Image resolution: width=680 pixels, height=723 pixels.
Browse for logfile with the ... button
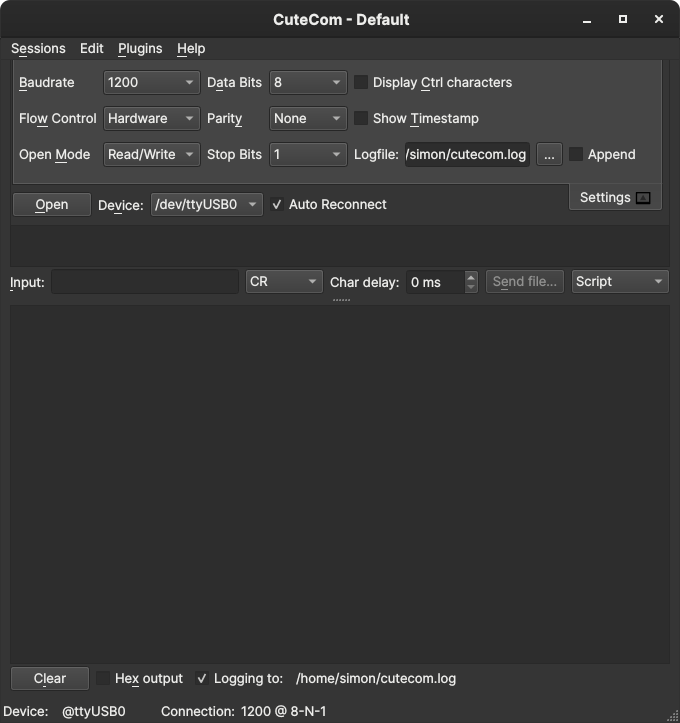(x=549, y=154)
